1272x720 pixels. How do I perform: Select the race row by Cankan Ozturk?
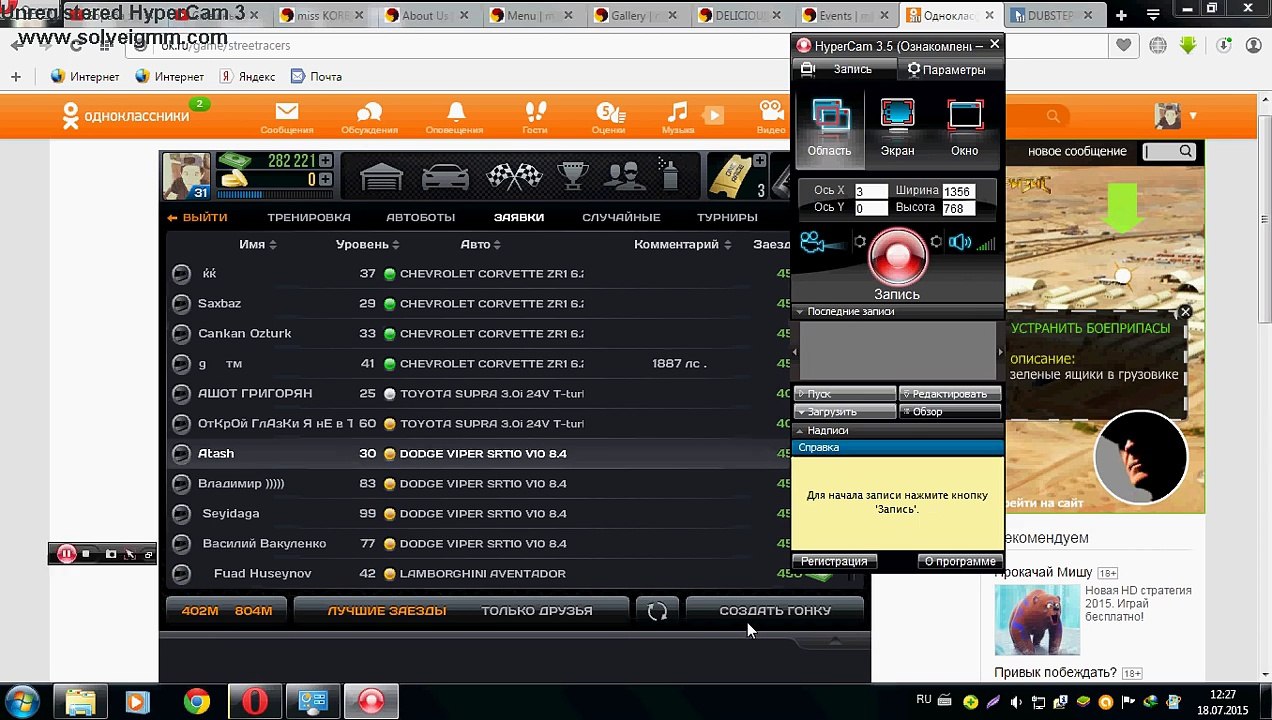[480, 333]
